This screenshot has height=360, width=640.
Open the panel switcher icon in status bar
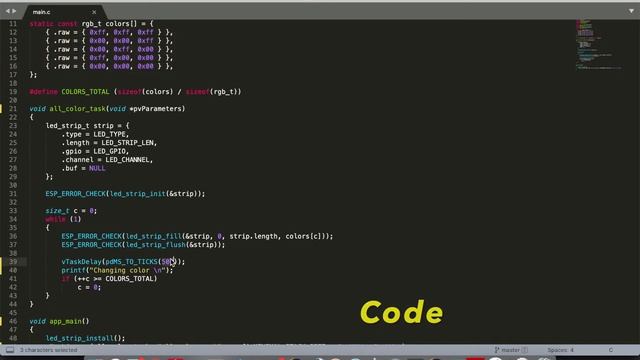(x=10, y=350)
